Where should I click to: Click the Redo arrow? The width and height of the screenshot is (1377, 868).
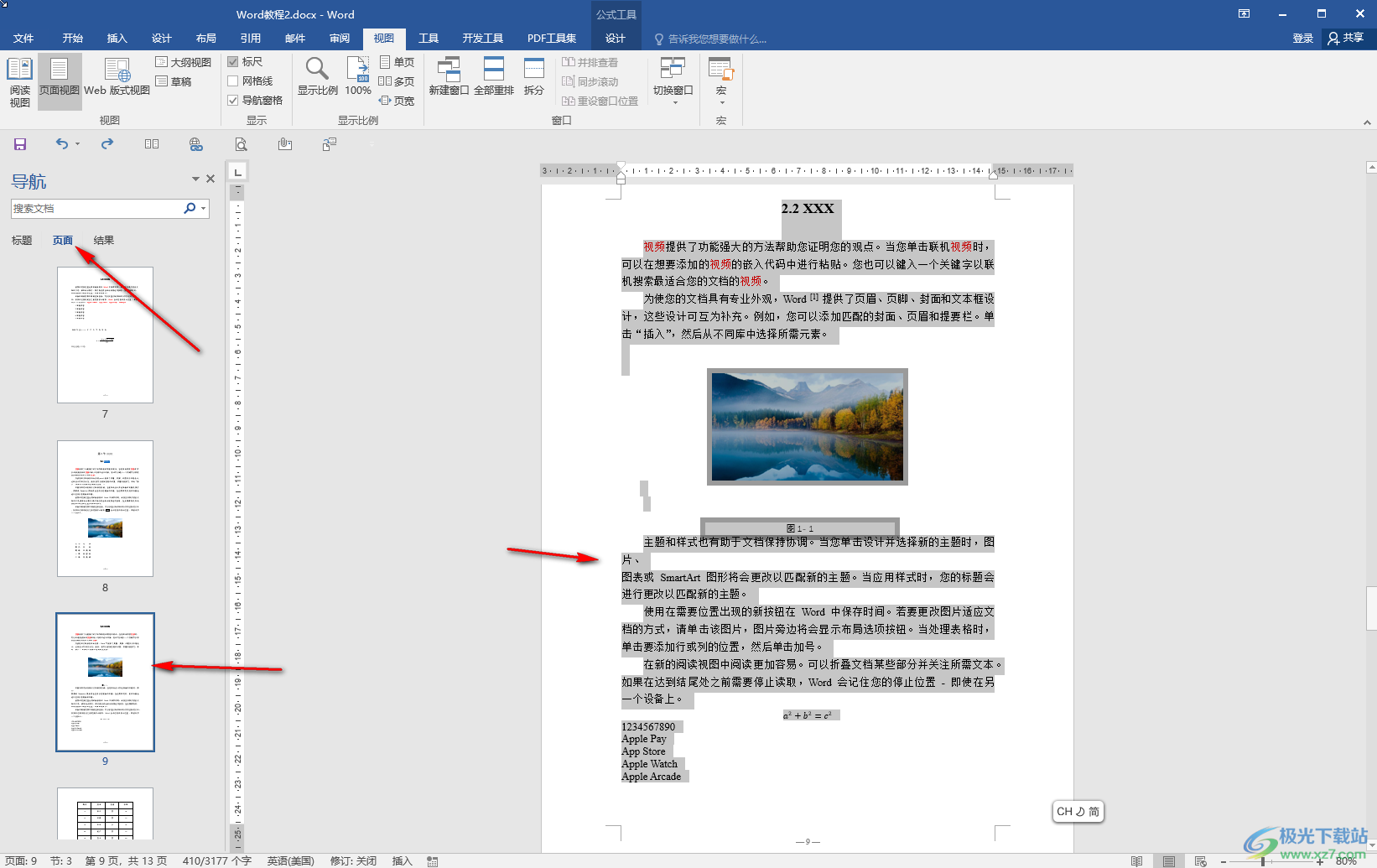click(107, 144)
